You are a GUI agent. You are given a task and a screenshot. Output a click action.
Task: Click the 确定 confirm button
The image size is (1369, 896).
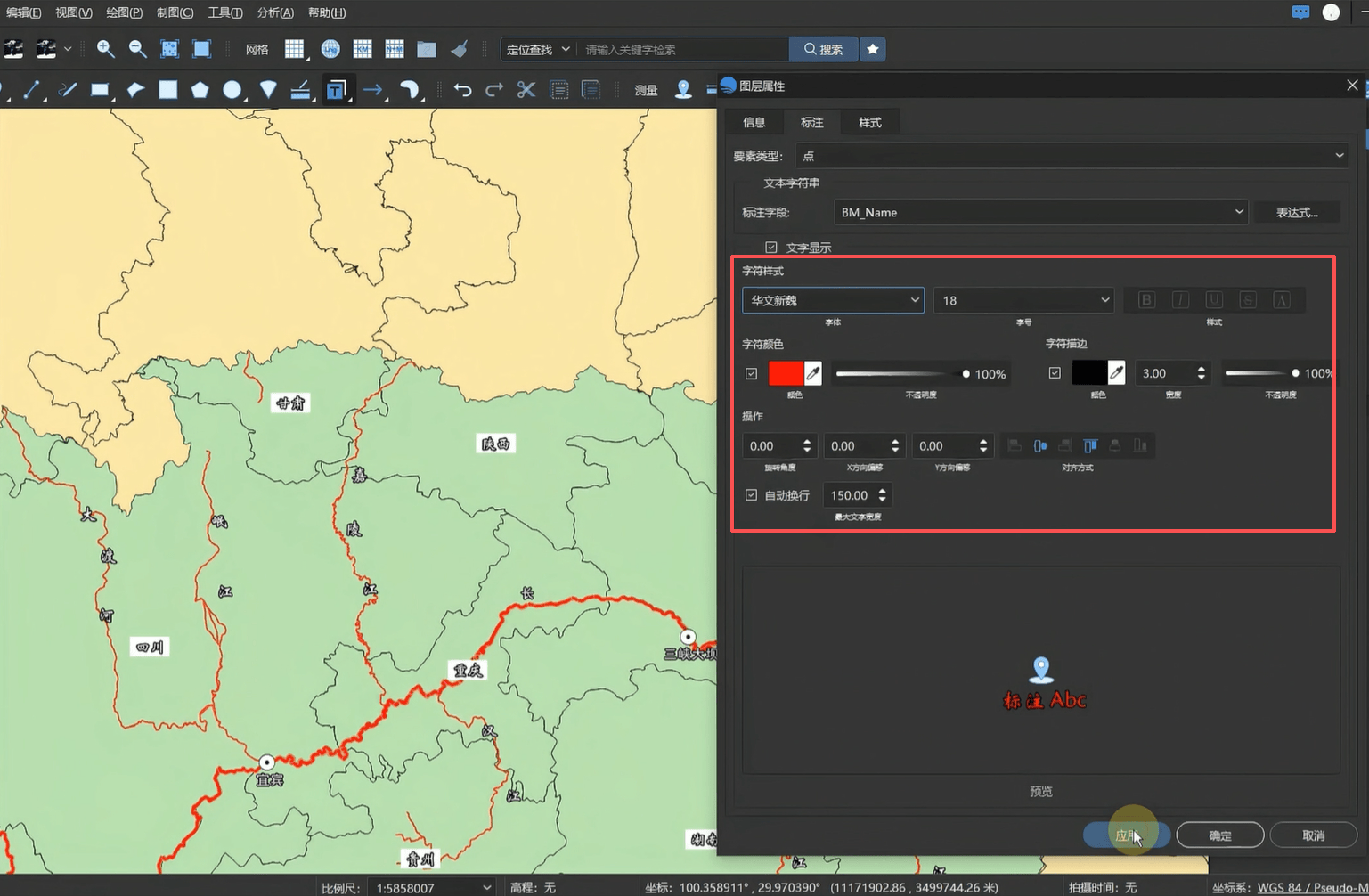point(1220,835)
